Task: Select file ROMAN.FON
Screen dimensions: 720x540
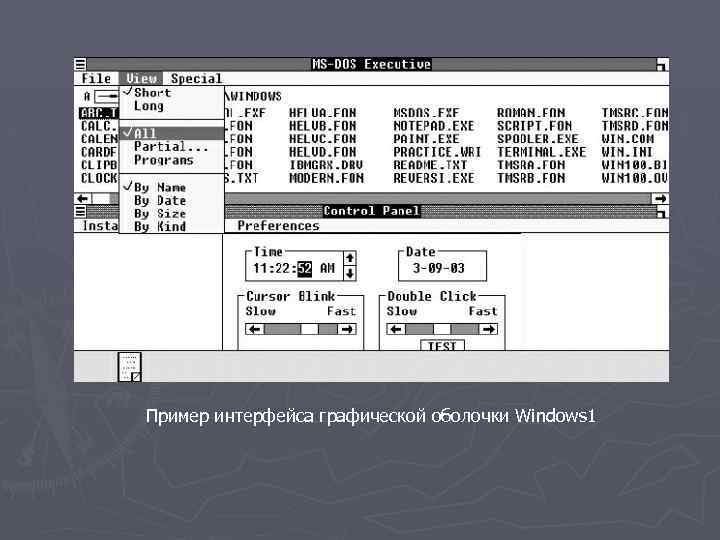Action: tap(531, 113)
